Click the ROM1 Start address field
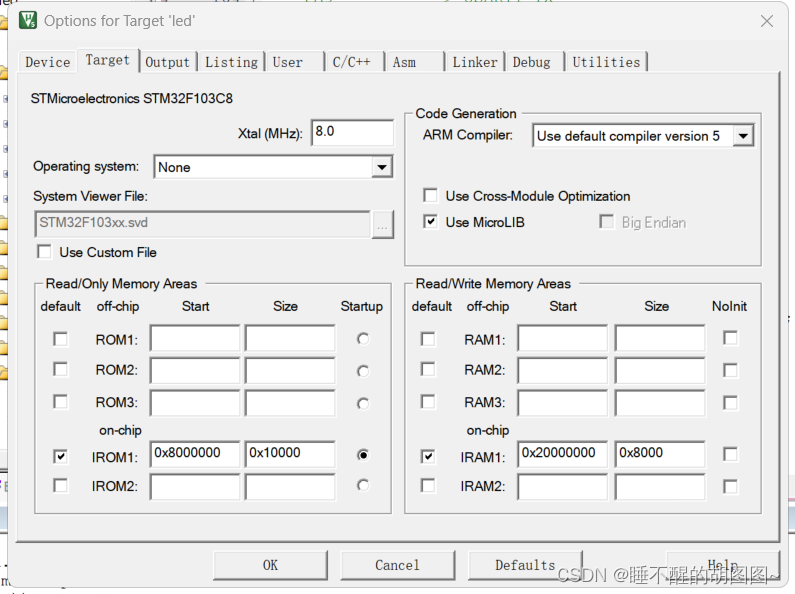This screenshot has height=594, width=795. pyautogui.click(x=195, y=338)
